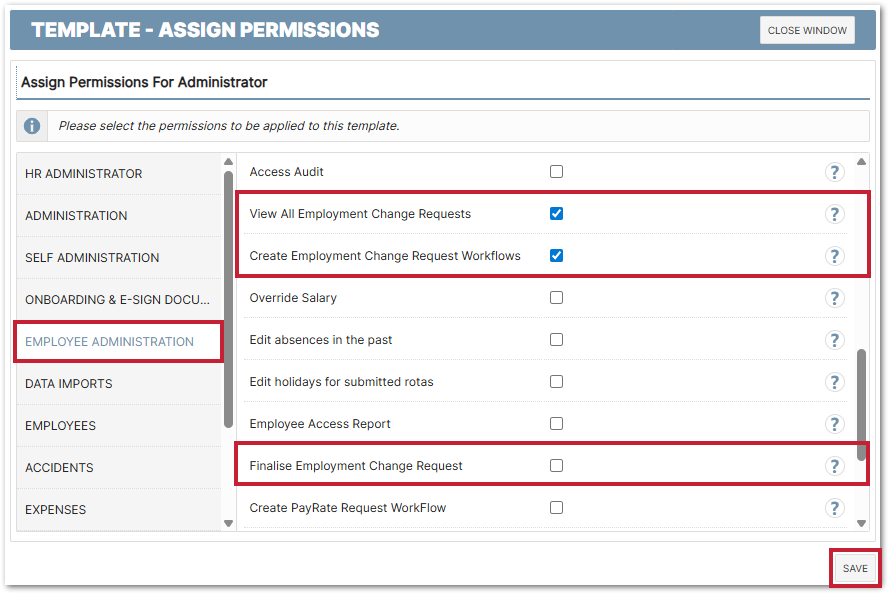Screen dimensions: 889x594
Task: Switch to the Data Imports category
Action: (69, 384)
